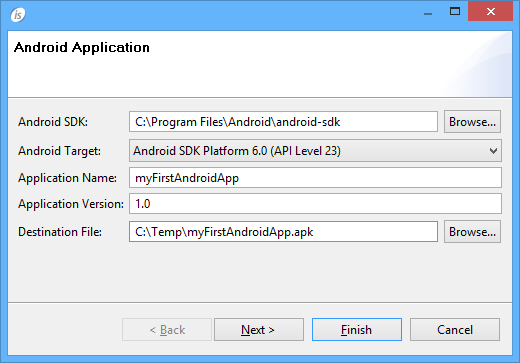Image resolution: width=520 pixels, height=363 pixels.
Task: Cancel the wizard dialog
Action: [x=455, y=330]
